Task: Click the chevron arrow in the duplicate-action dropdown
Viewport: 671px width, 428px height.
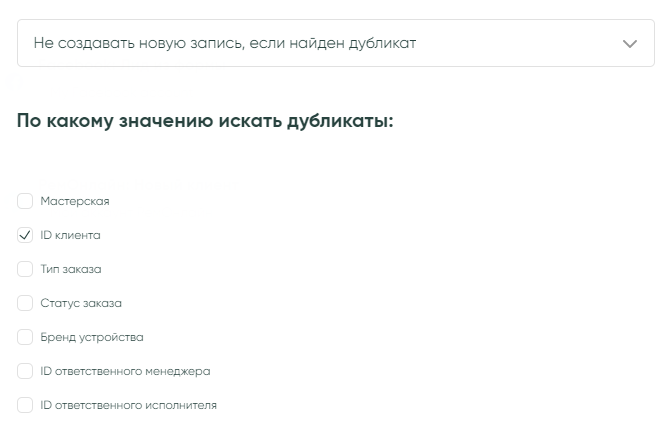Action: 629,44
